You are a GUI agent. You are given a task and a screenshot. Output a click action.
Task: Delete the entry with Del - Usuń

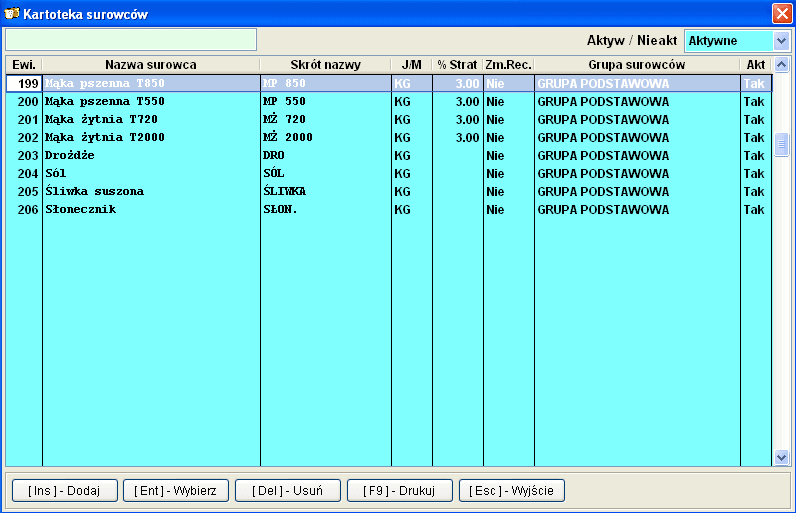tap(288, 491)
